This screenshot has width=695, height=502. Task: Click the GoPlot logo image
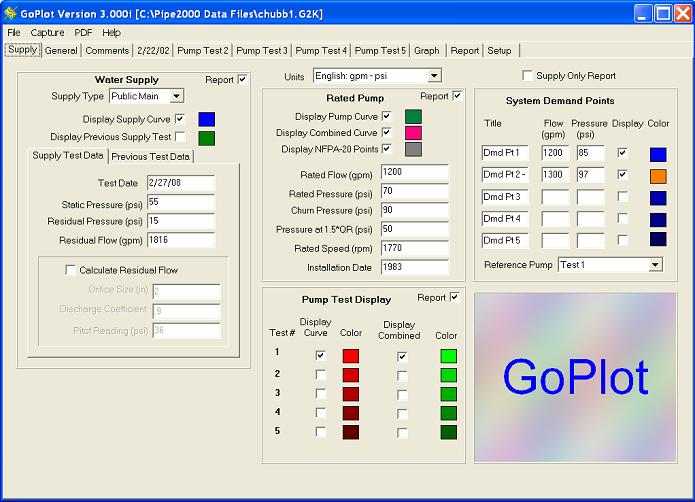pos(575,377)
